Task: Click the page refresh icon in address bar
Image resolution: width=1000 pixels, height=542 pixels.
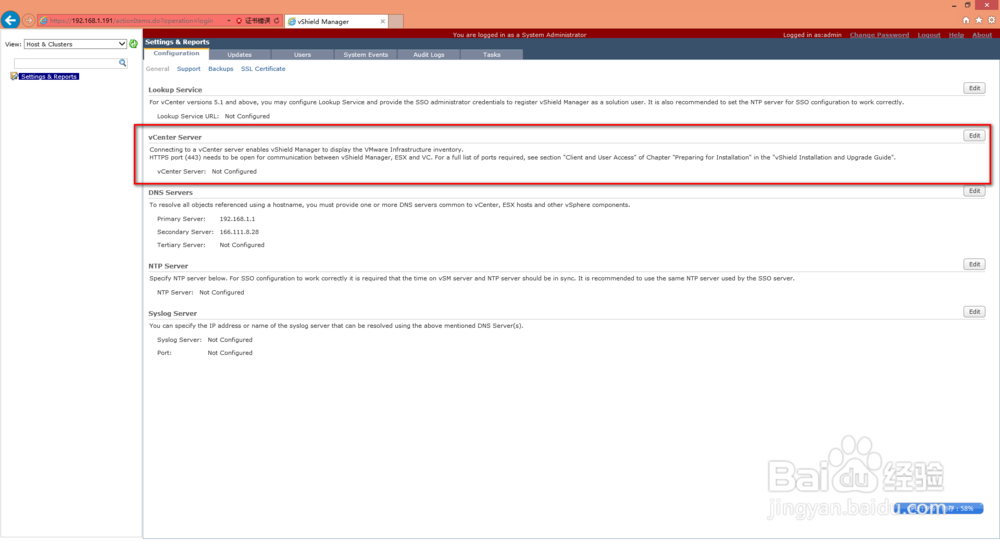Action: [277, 21]
